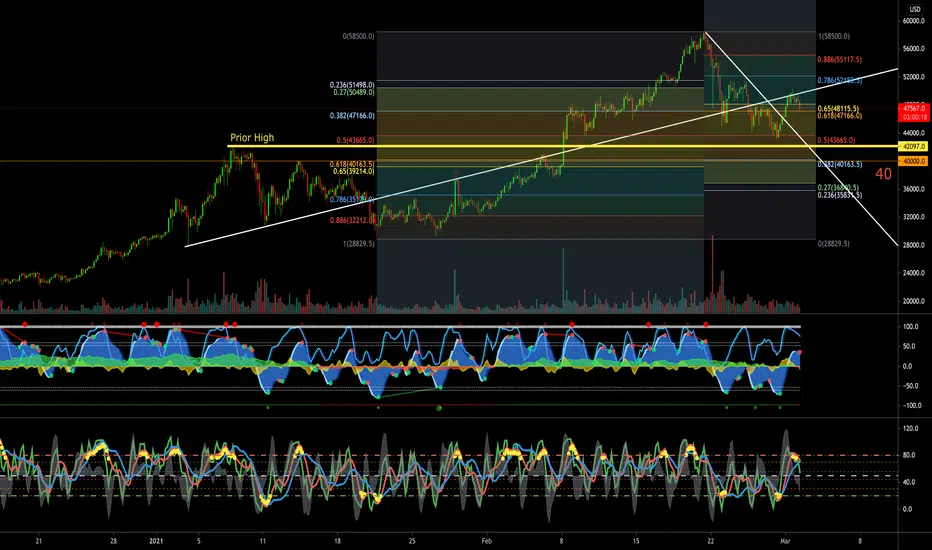Click Fibonacci label 0.27(50489.0)
932x550 pixels.
coord(354,92)
